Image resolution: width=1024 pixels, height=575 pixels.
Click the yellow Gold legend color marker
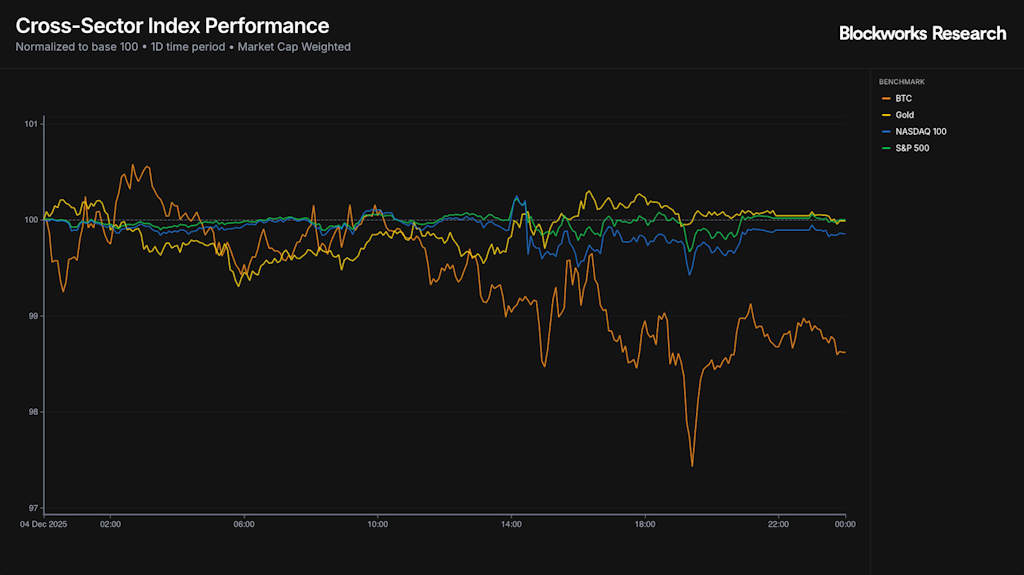click(885, 115)
